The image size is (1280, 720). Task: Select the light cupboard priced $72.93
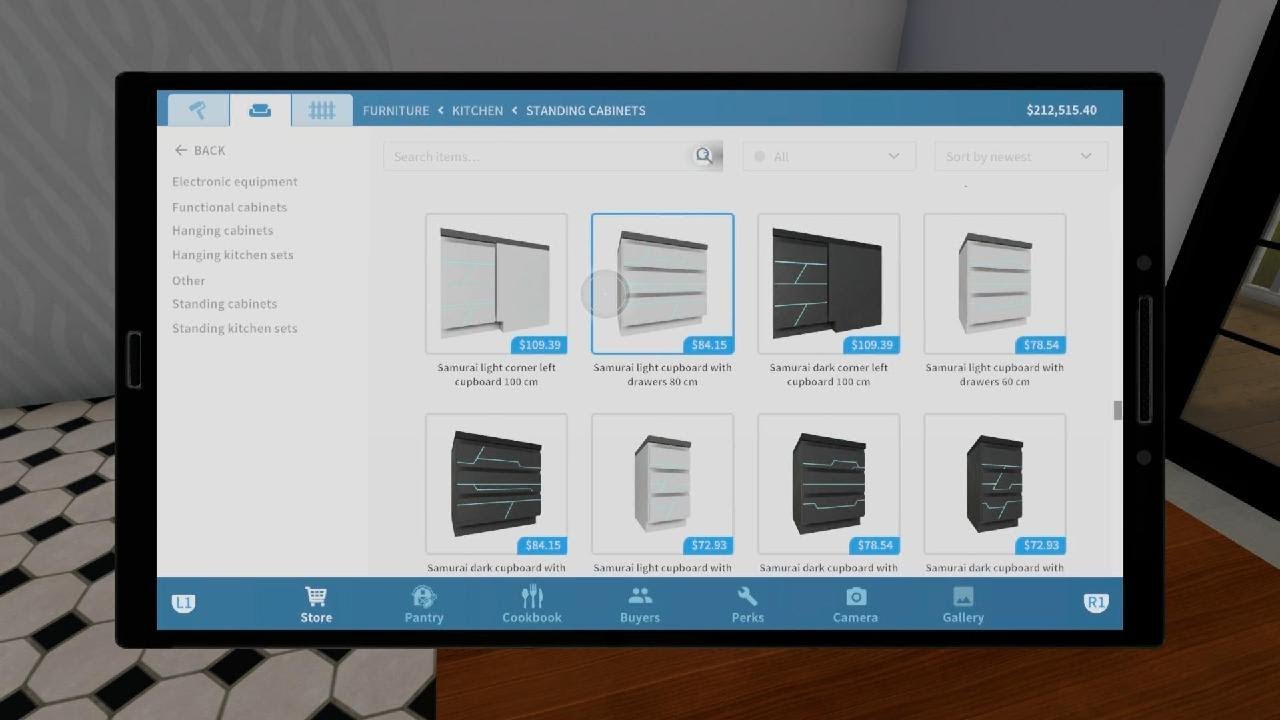(x=662, y=484)
